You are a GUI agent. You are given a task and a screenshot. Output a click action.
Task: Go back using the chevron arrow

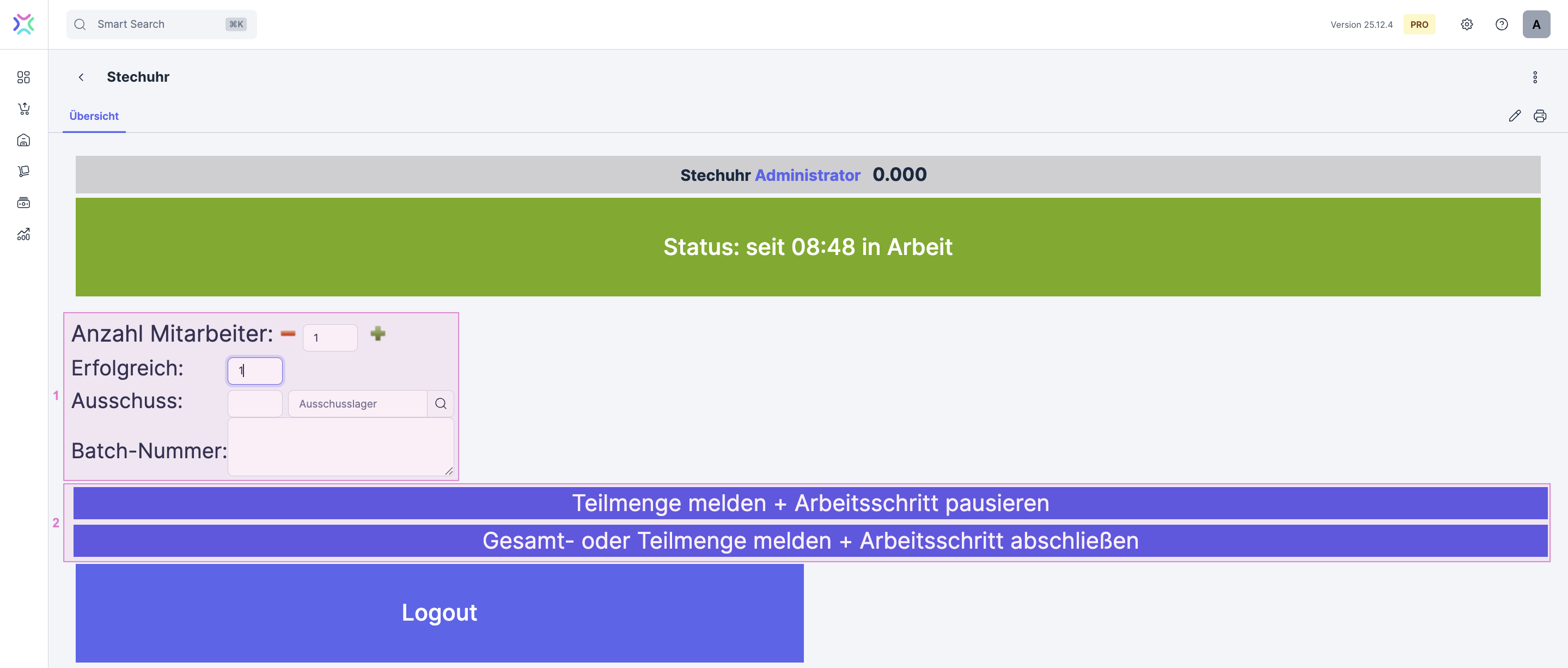pos(81,77)
